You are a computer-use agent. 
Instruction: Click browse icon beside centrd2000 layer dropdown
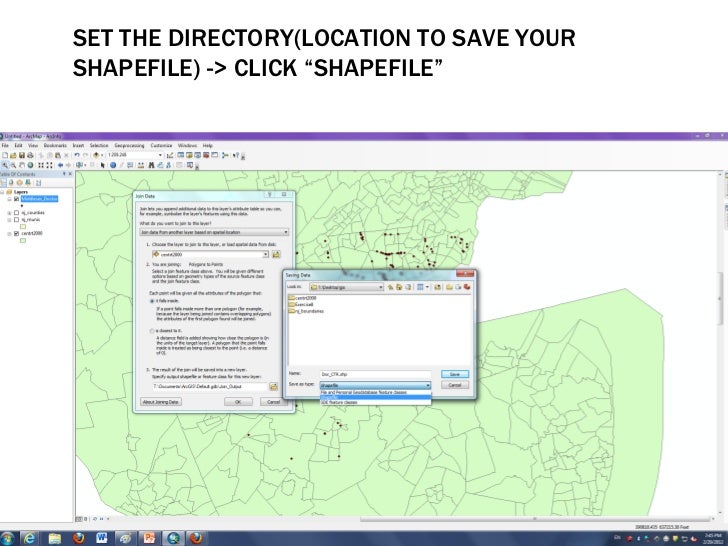pos(275,254)
